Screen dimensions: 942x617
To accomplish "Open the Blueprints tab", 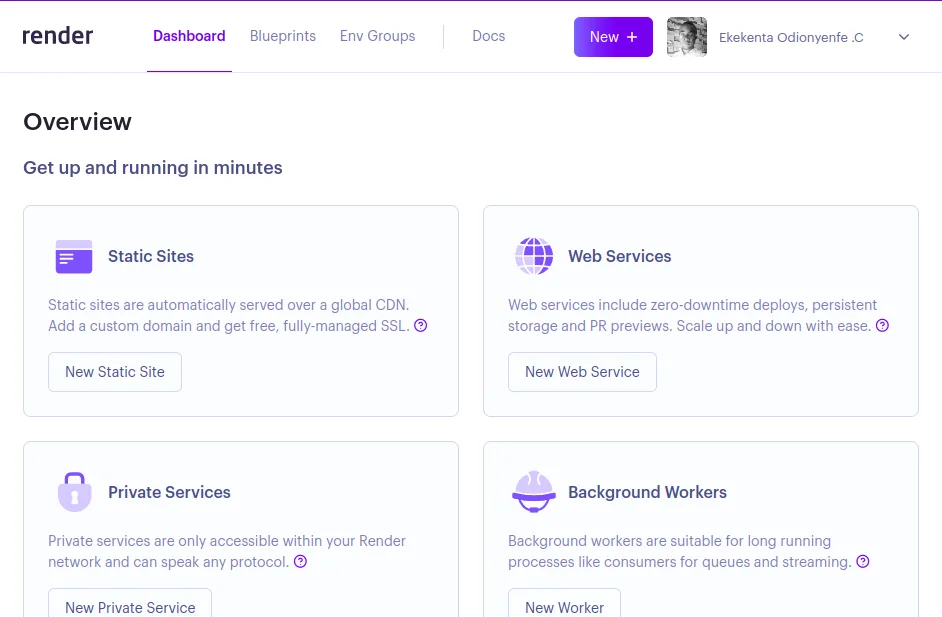I will point(283,36).
